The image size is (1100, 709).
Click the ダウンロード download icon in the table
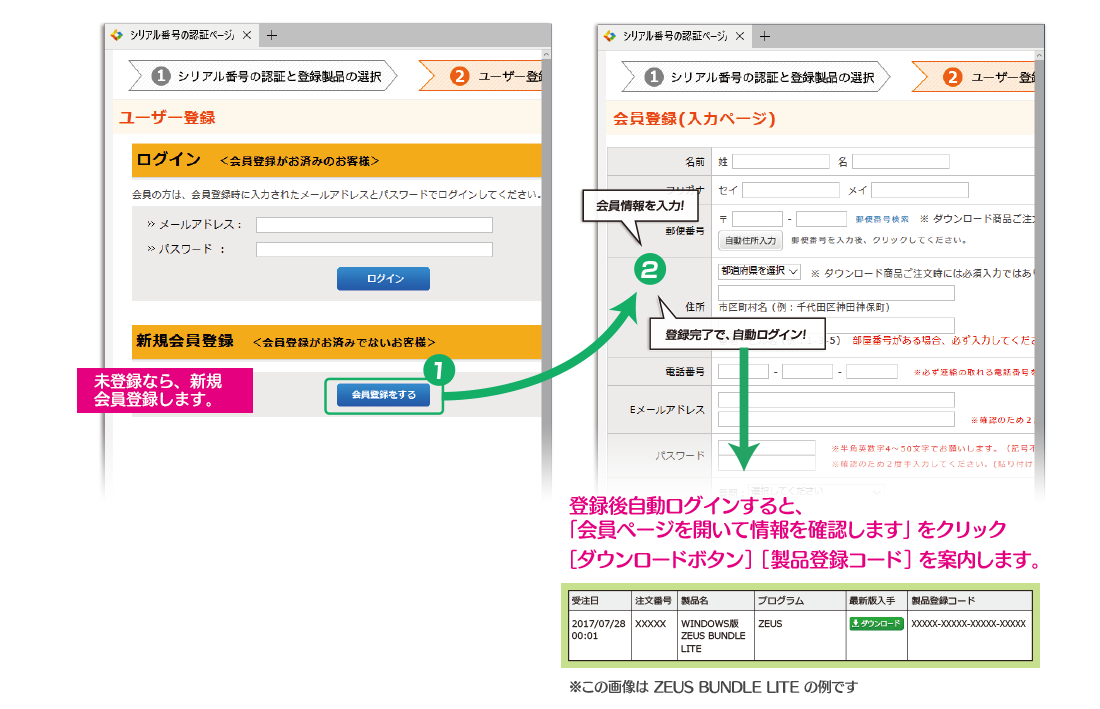click(876, 622)
